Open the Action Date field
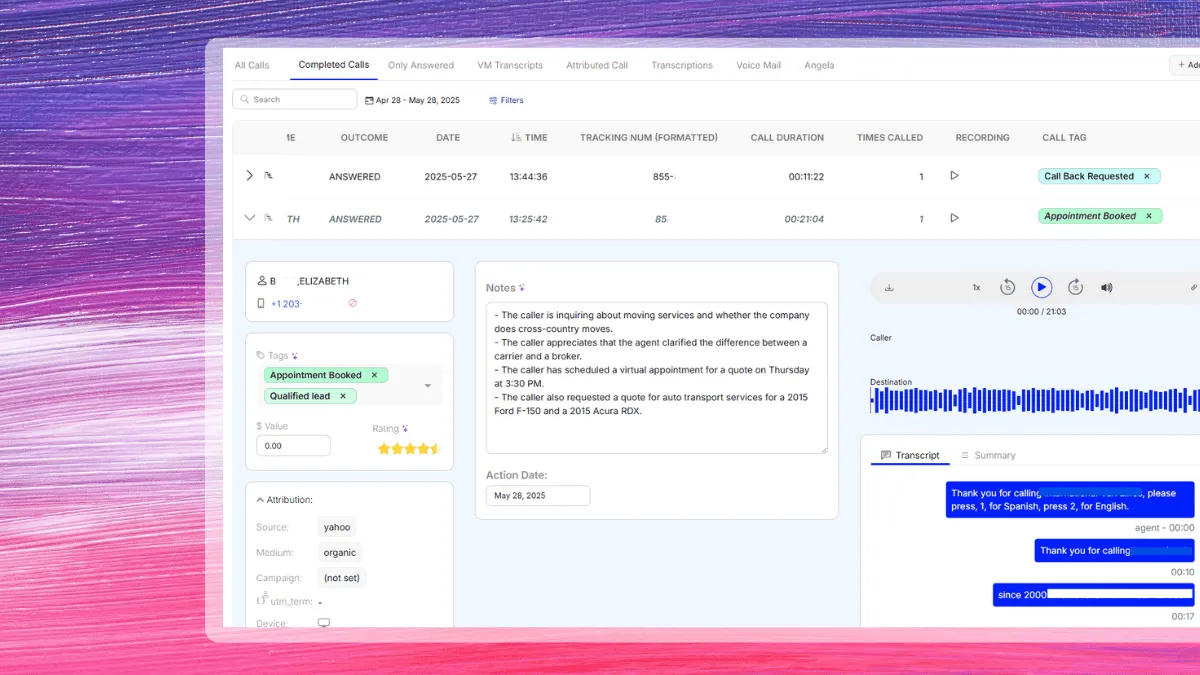Image resolution: width=1200 pixels, height=675 pixels. 538,496
